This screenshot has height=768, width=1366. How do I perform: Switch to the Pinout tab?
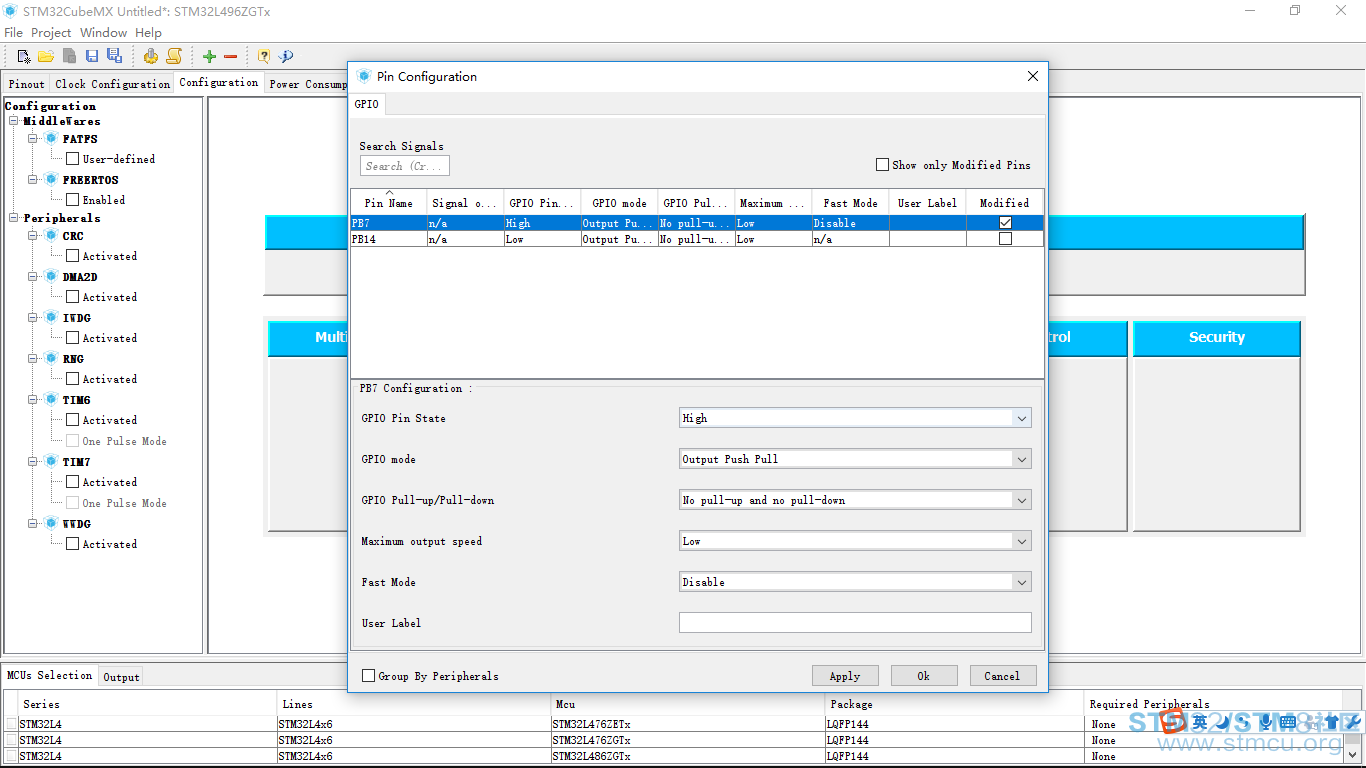coord(27,84)
